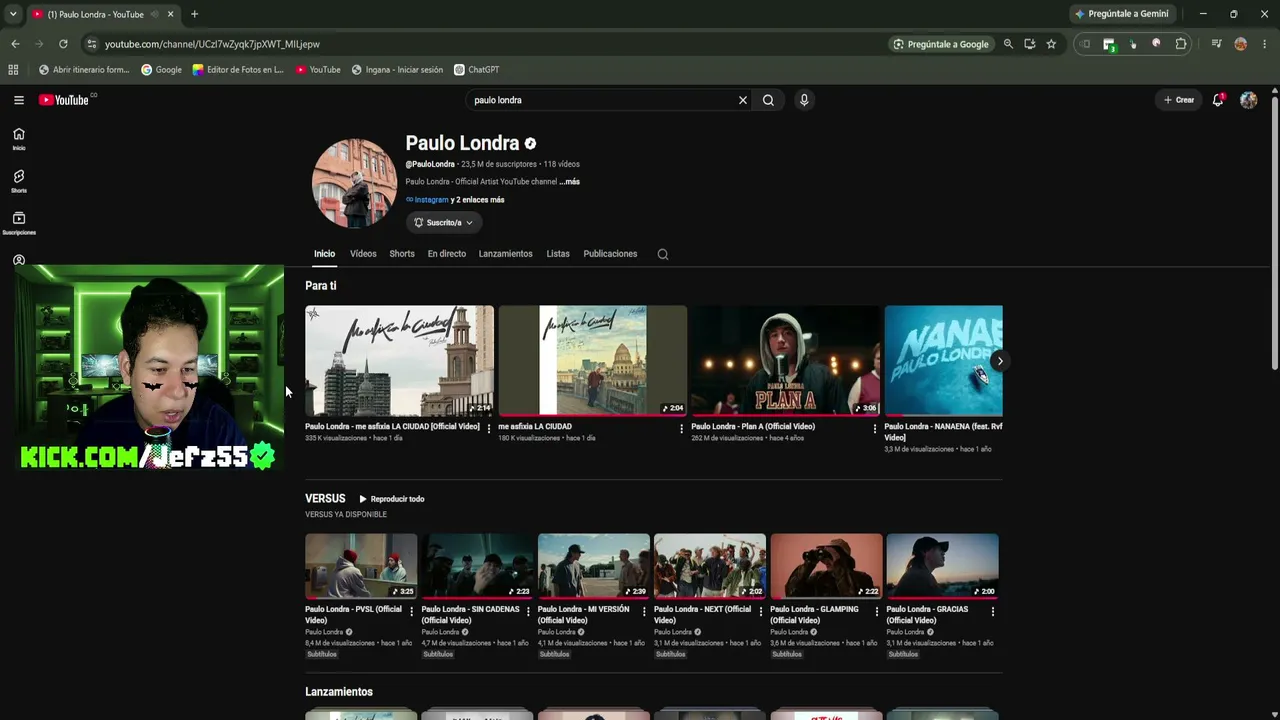Open the YouTube account avatar menu
Screen dimensions: 1280x720
pos(1248,100)
